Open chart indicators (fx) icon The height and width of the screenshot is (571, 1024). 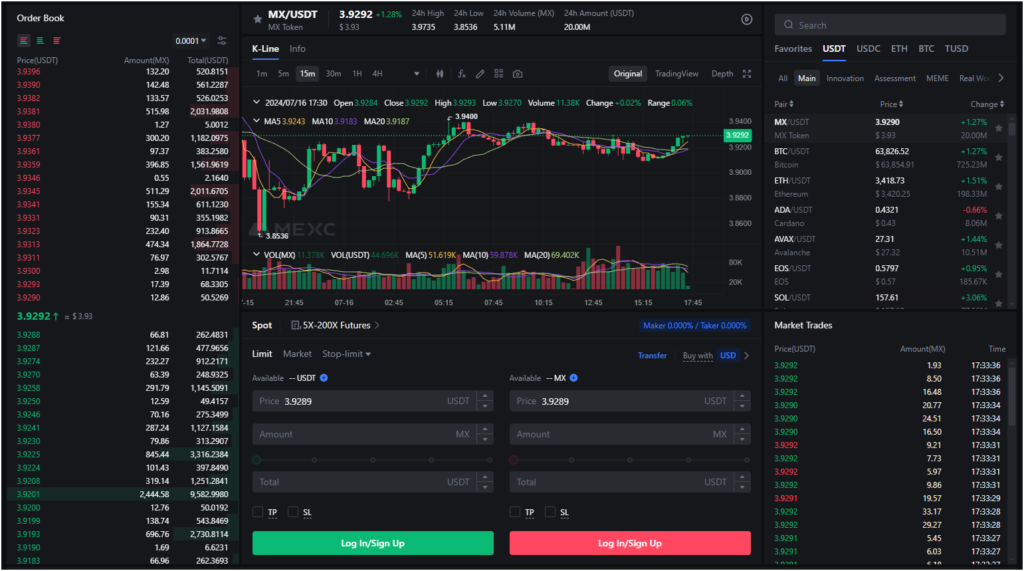coord(461,74)
